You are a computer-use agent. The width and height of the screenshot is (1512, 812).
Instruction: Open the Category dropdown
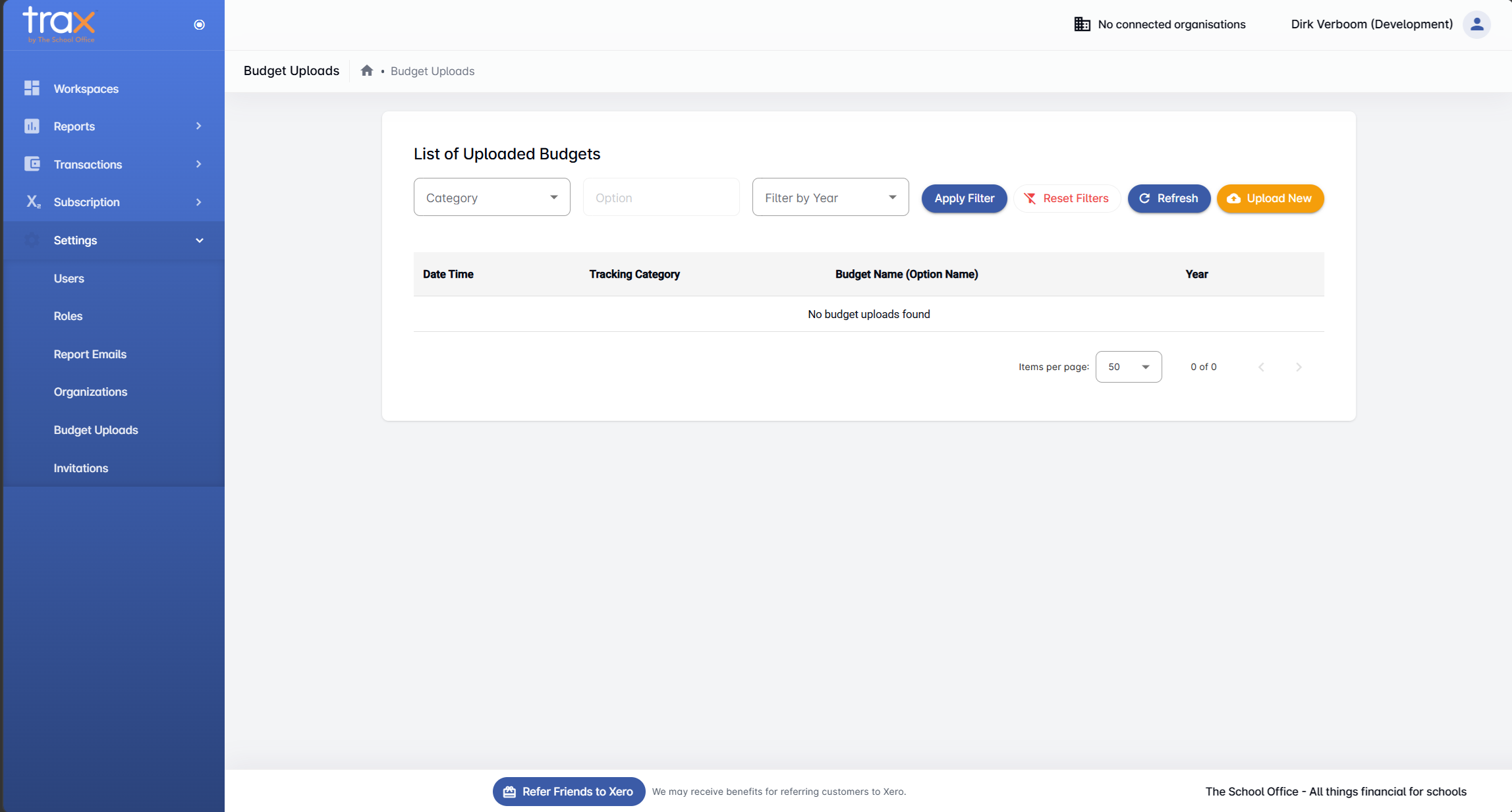pyautogui.click(x=491, y=197)
